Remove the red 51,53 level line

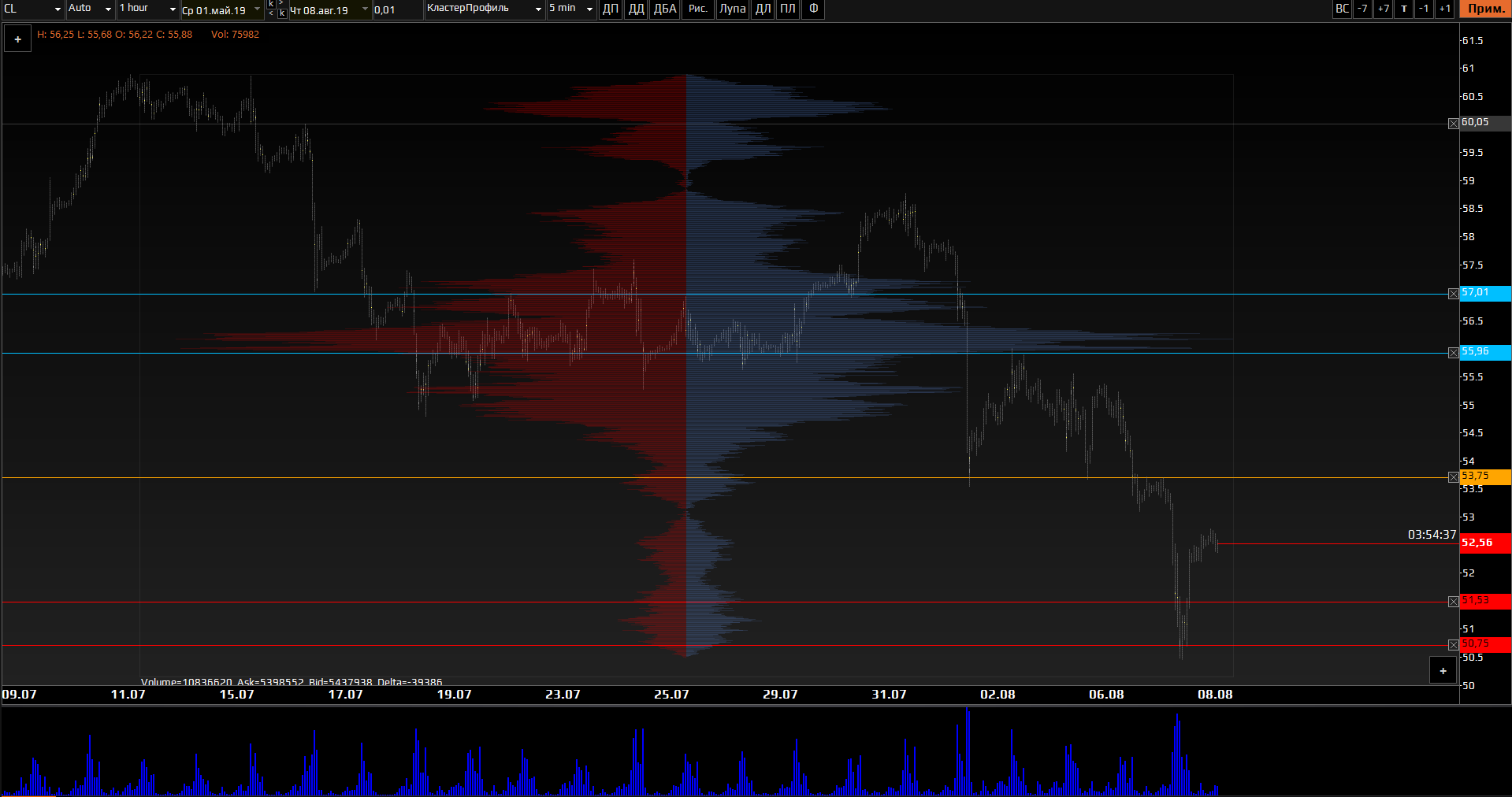pyautogui.click(x=1454, y=602)
